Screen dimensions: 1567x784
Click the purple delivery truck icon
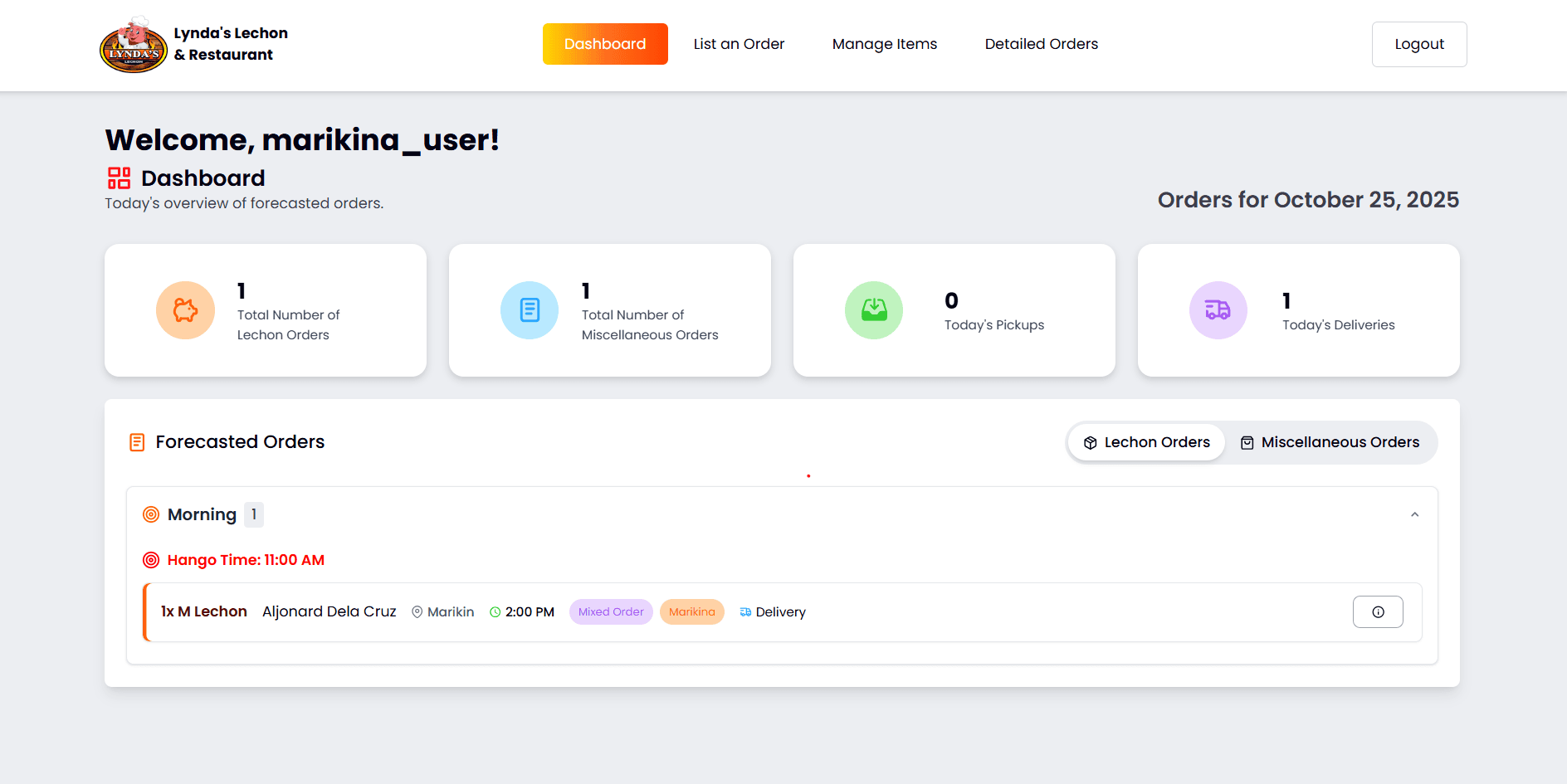[1218, 310]
